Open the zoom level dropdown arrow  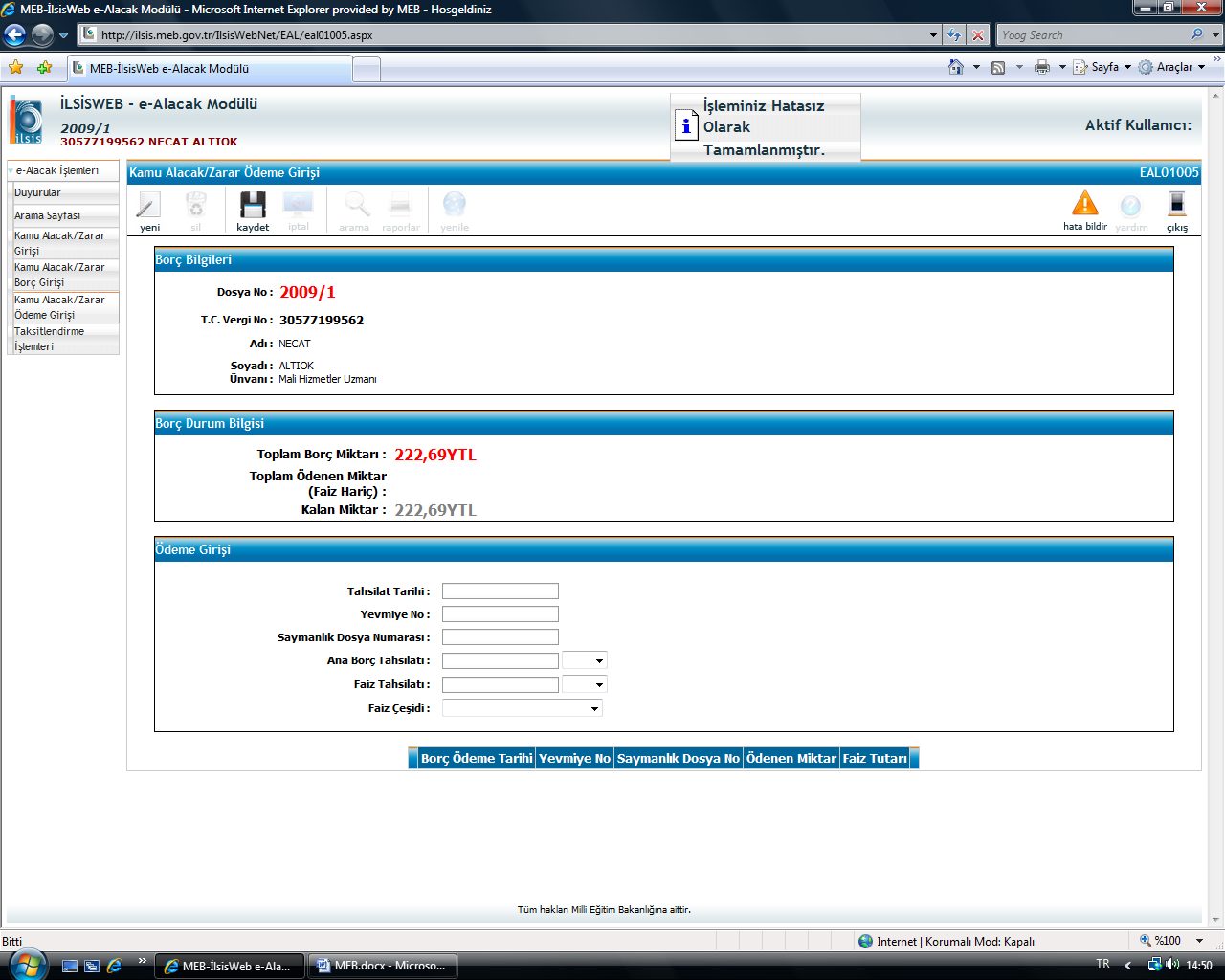[1199, 941]
